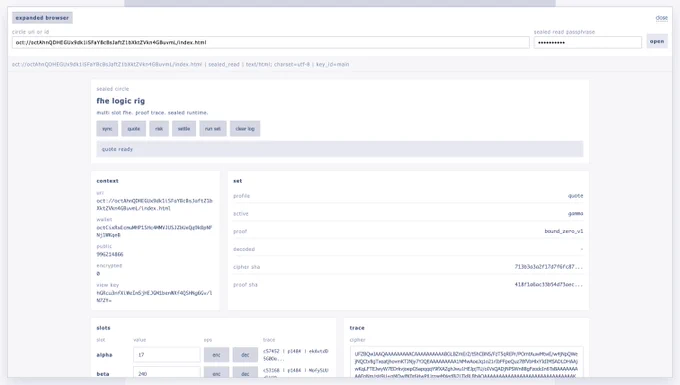This screenshot has height=385, width=680.
Task: Click the 'expanded browser' label
Action: point(42,18)
